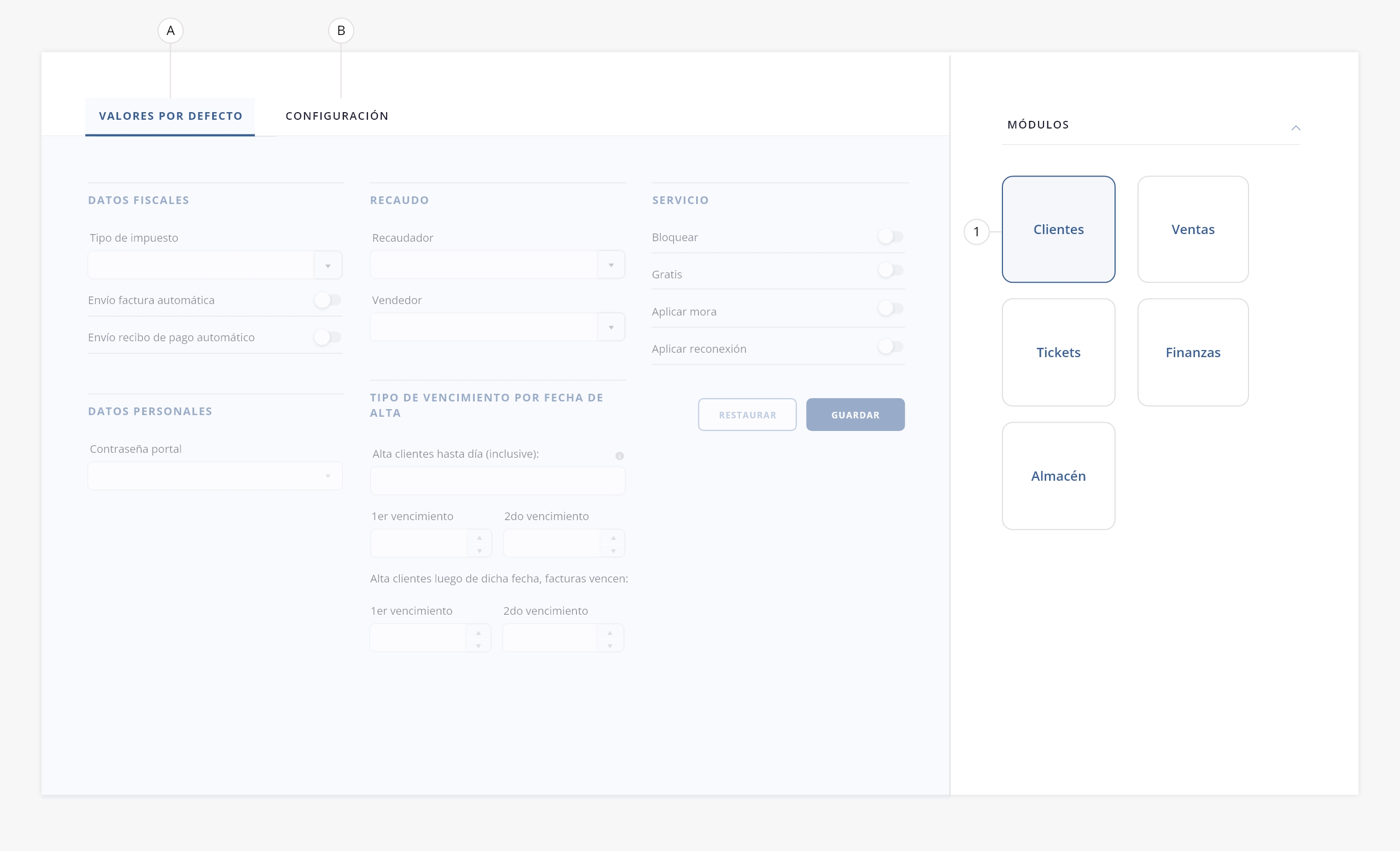Open the Vendedor dropdown list
The width and height of the screenshot is (1400, 851).
(611, 327)
